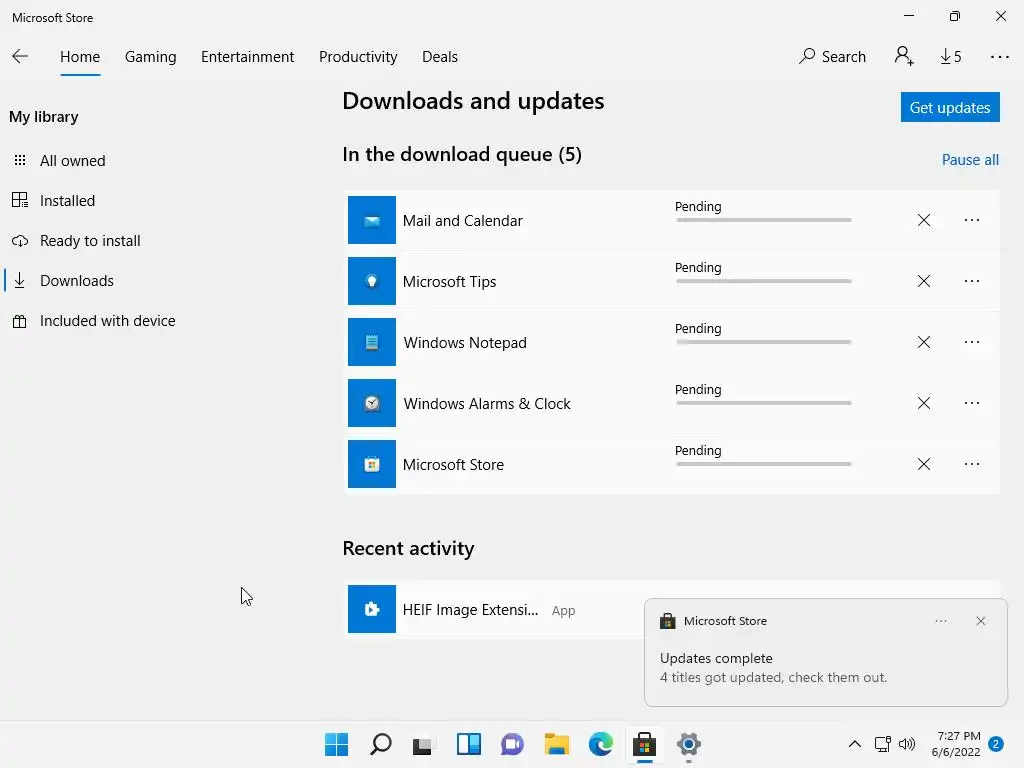
Task: Launch Microsoft Edge from taskbar
Action: coord(601,744)
